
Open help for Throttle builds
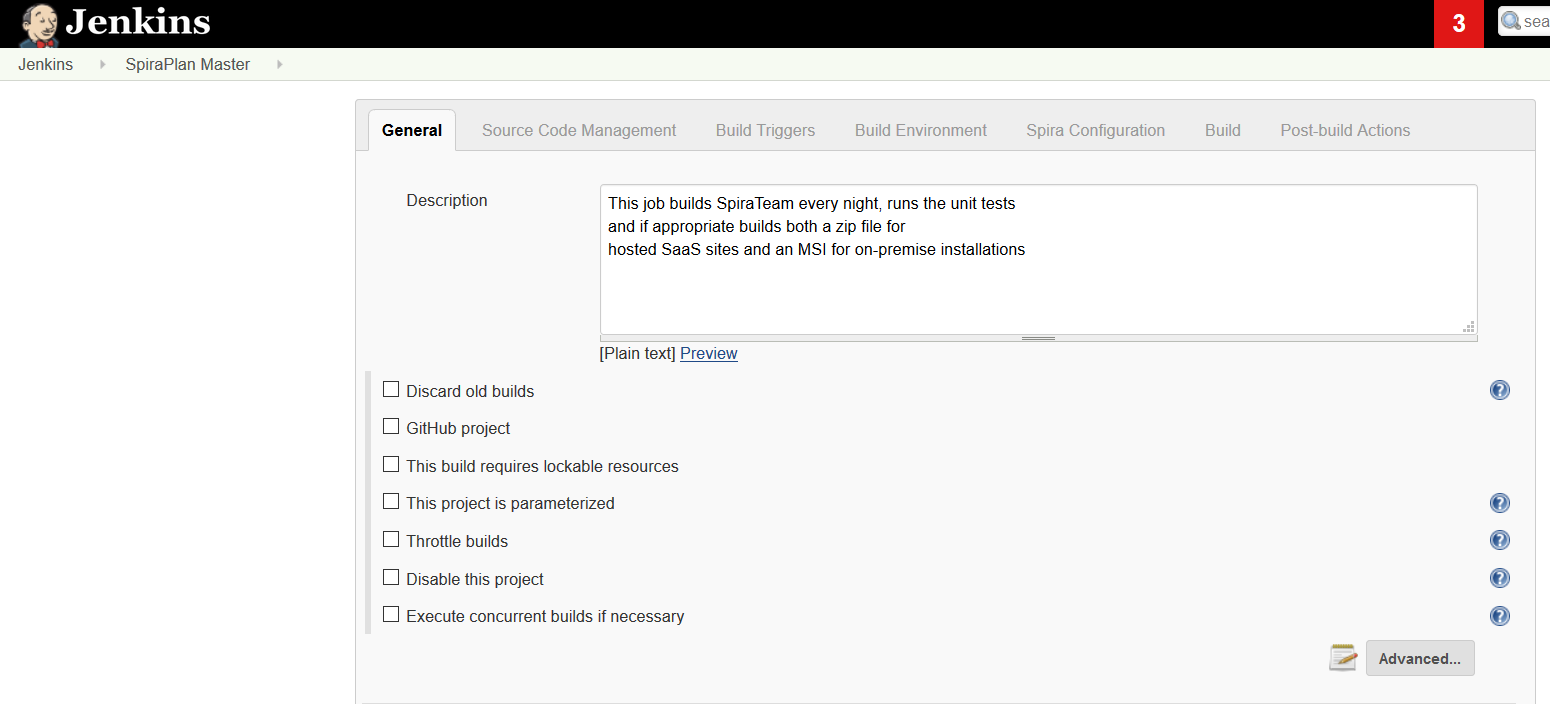click(x=1499, y=540)
